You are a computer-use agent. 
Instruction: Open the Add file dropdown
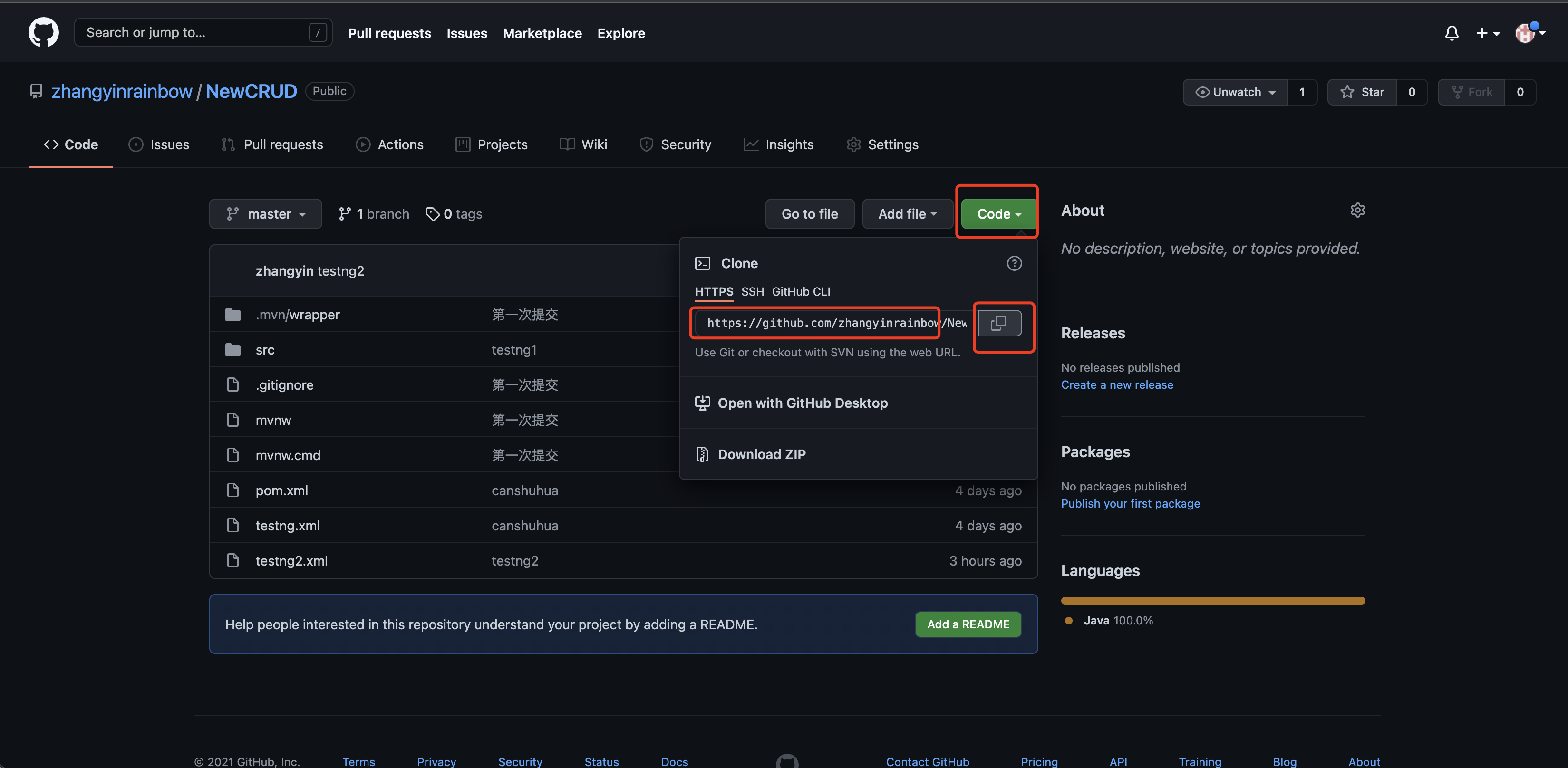click(907, 214)
